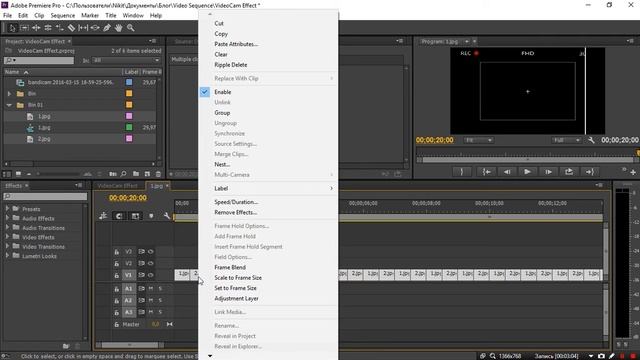The image size is (640, 360).
Task: Click the Project panel search field
Action: [39, 60]
